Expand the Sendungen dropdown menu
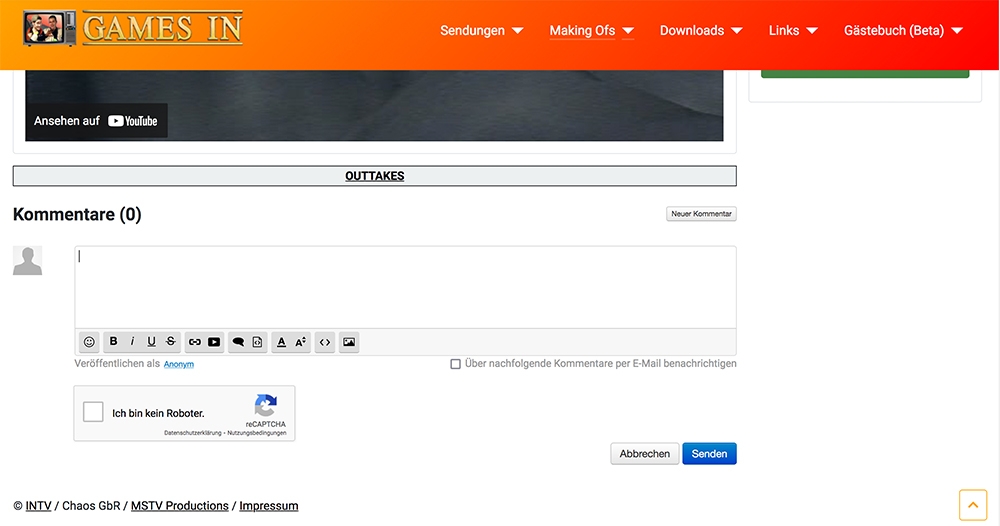Image resolution: width=1000 pixels, height=526 pixels. (481, 31)
